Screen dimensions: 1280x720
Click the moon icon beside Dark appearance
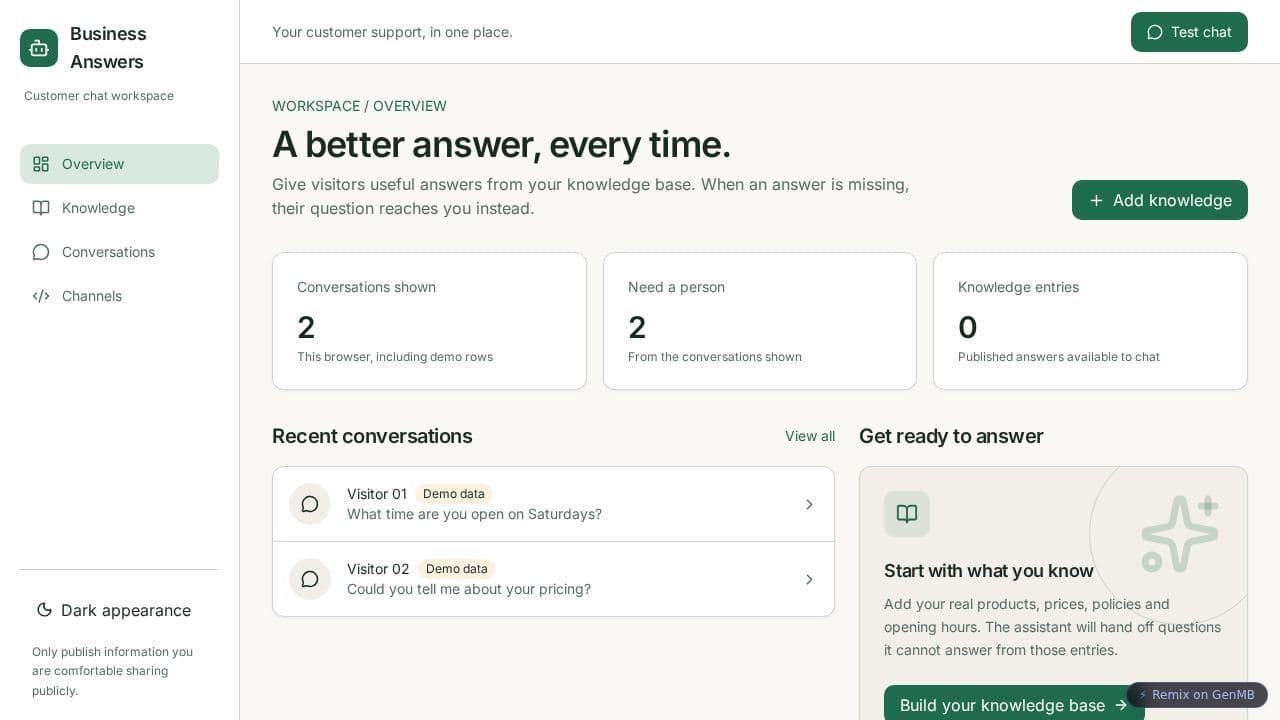(x=44, y=610)
